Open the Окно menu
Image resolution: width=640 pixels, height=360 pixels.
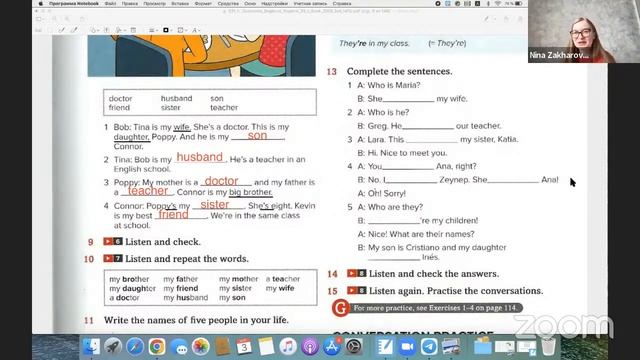point(250,4)
